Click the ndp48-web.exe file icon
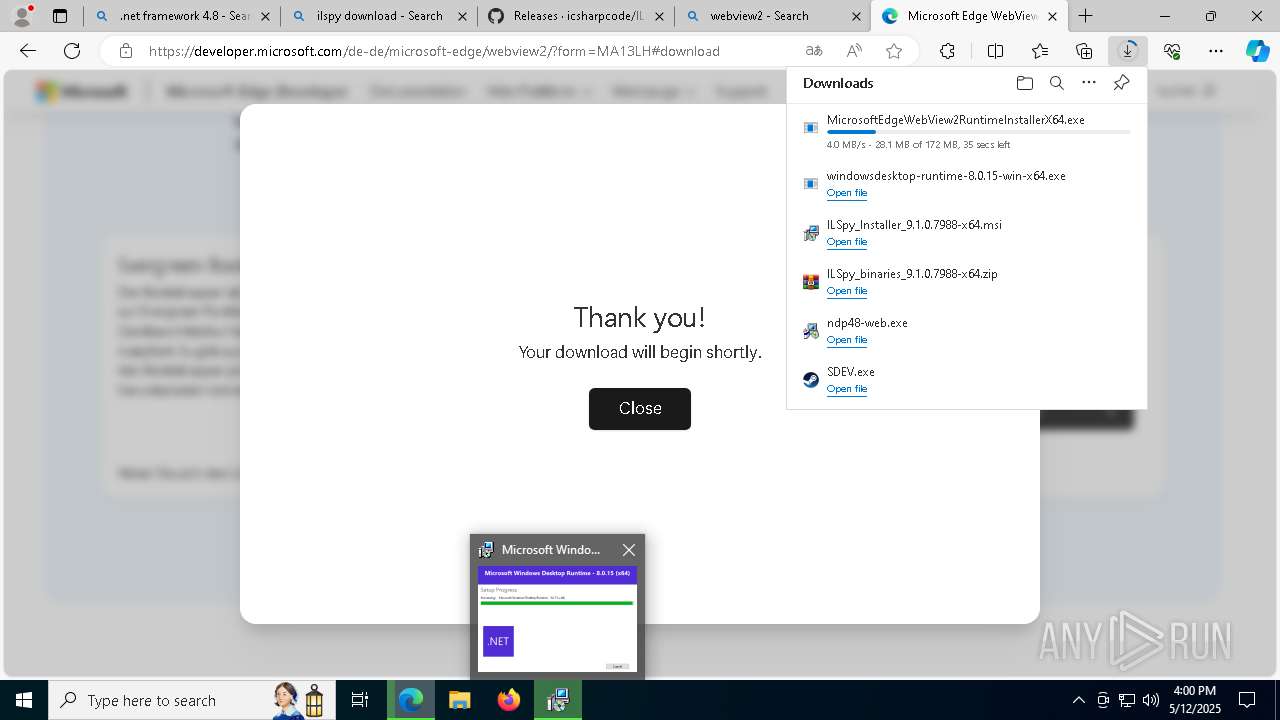 click(811, 331)
